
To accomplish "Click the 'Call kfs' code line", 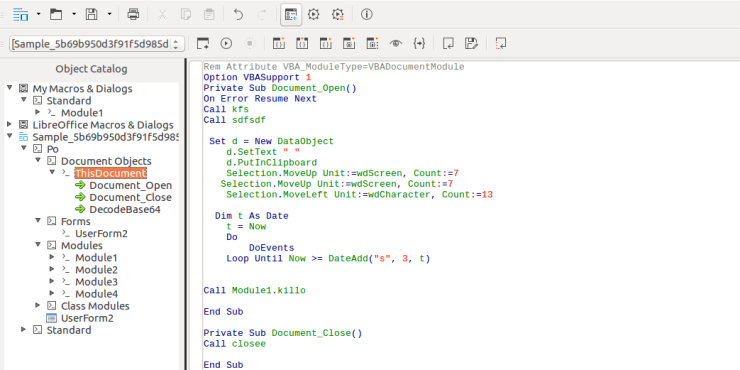I will coord(226,109).
